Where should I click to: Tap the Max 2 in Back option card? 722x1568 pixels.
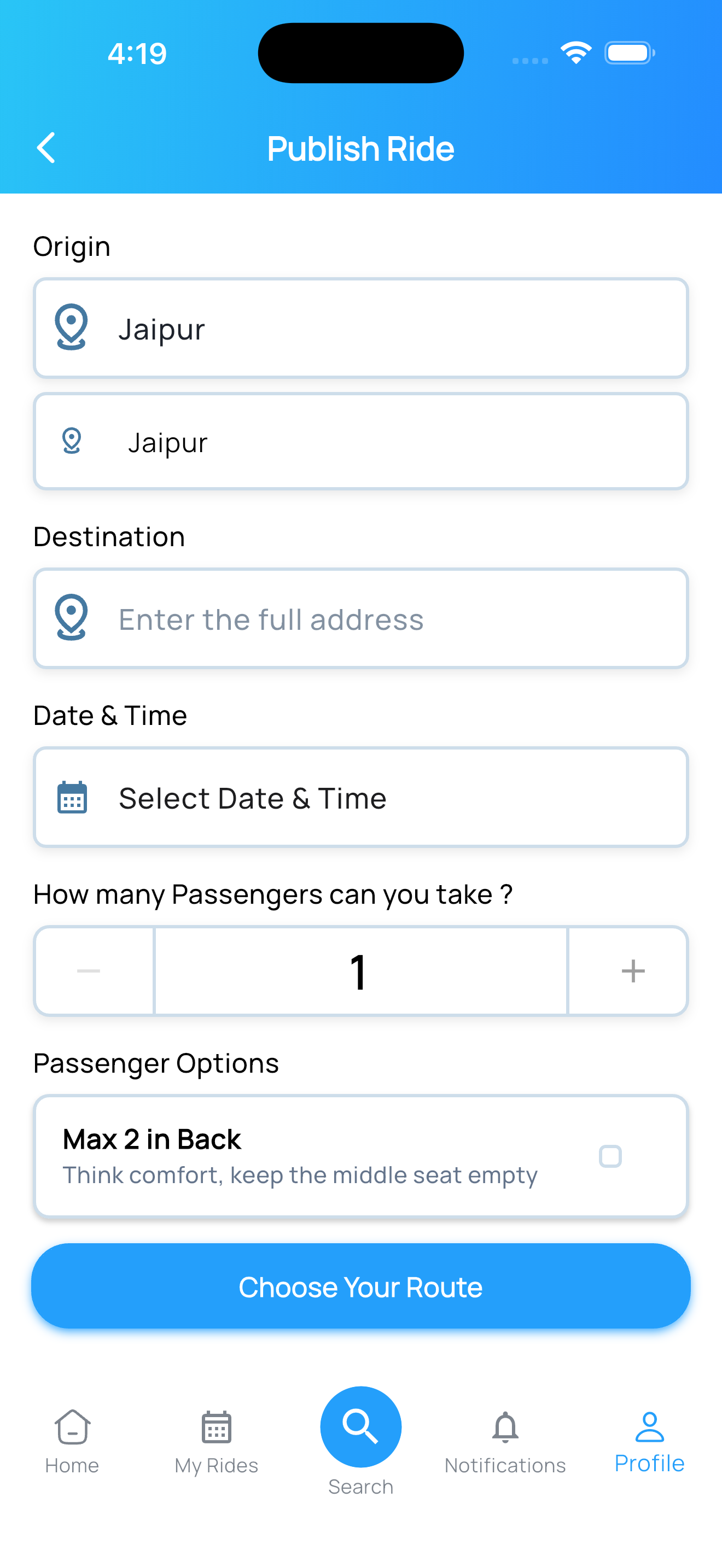[x=304, y=1156]
